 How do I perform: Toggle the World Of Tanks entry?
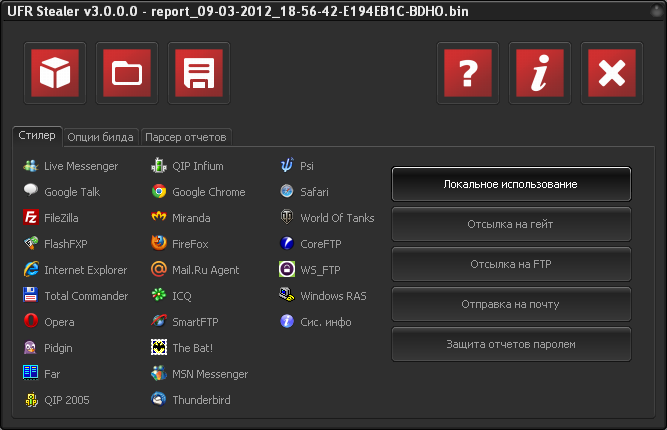click(327, 218)
